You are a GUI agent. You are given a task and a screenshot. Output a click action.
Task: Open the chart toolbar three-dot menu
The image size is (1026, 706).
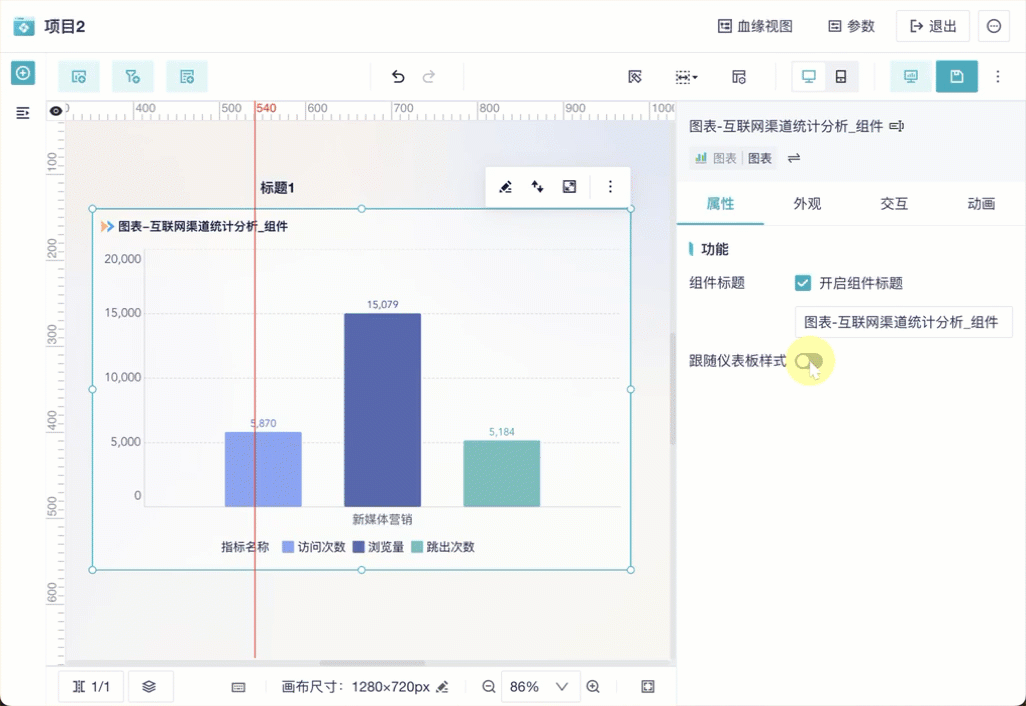point(610,187)
